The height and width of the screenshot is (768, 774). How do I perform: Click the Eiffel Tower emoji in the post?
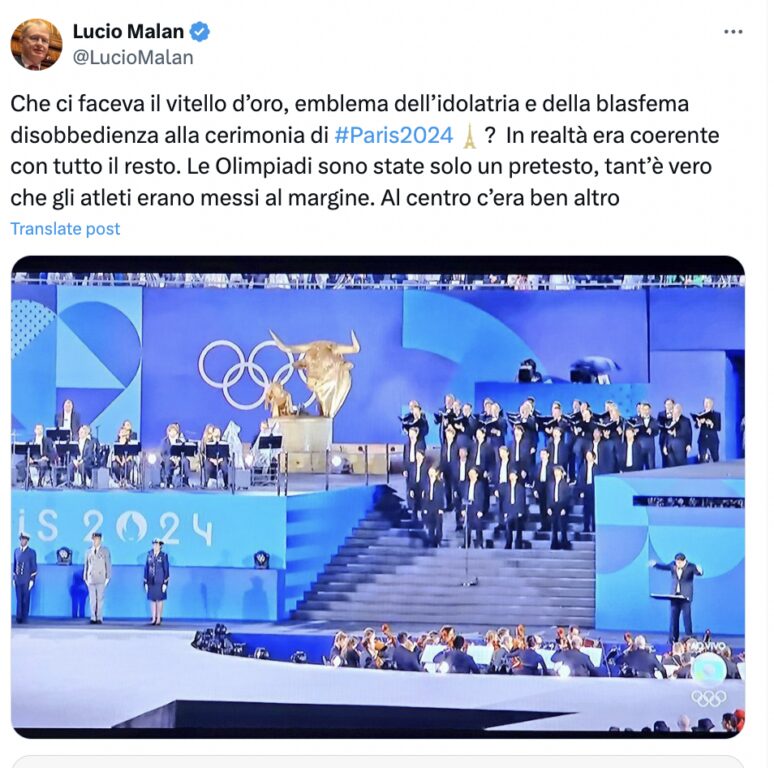click(x=469, y=136)
